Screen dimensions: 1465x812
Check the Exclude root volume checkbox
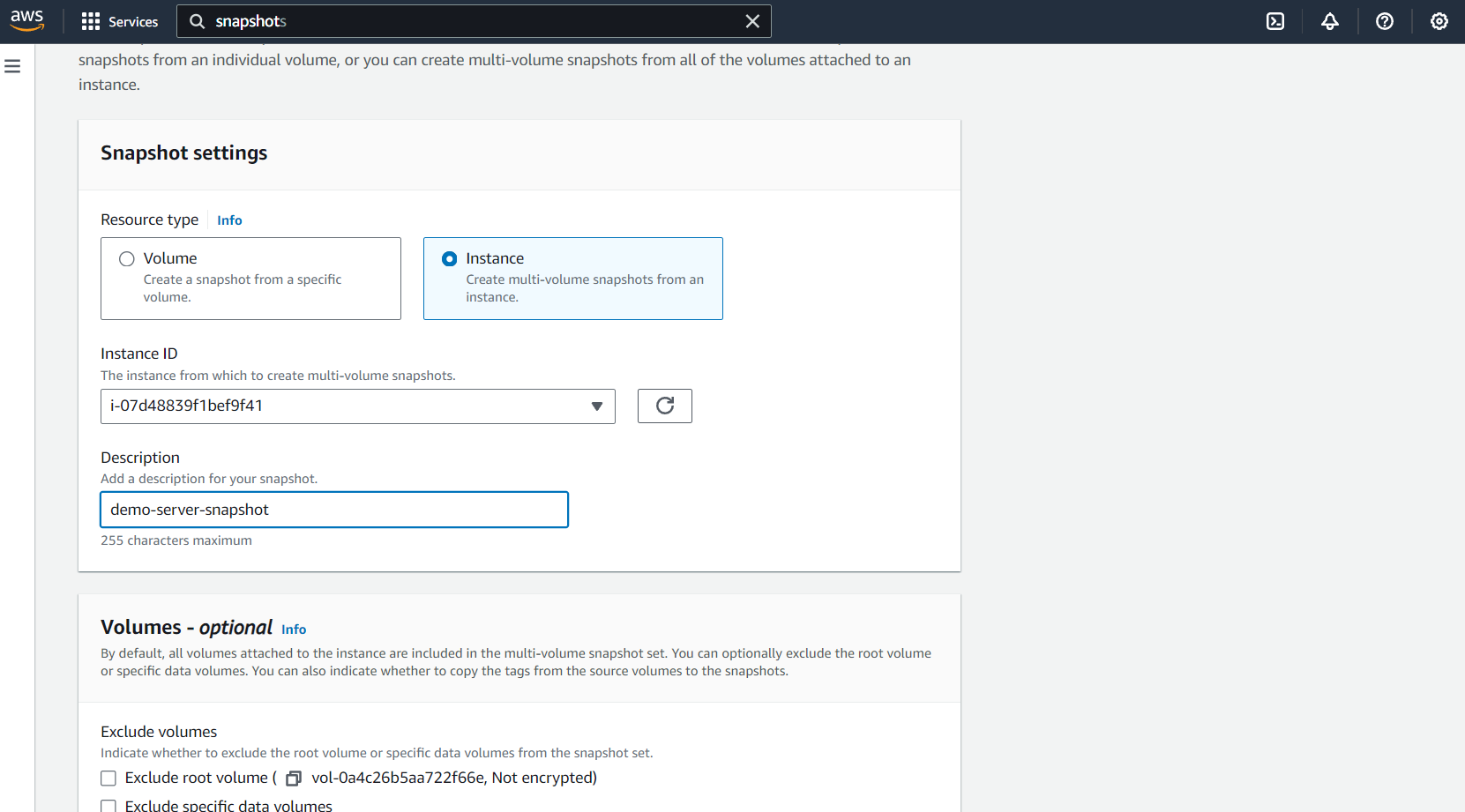pyautogui.click(x=108, y=778)
